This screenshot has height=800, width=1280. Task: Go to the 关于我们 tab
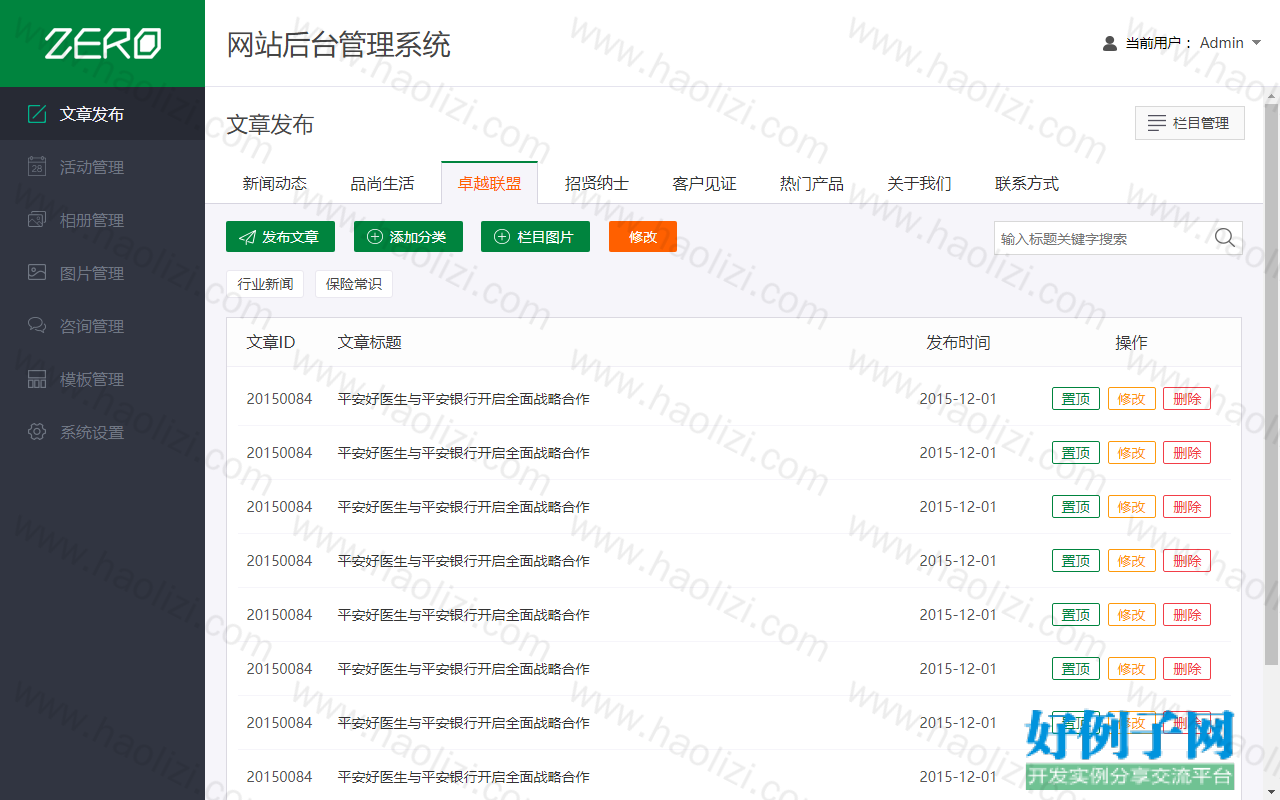pyautogui.click(x=919, y=183)
